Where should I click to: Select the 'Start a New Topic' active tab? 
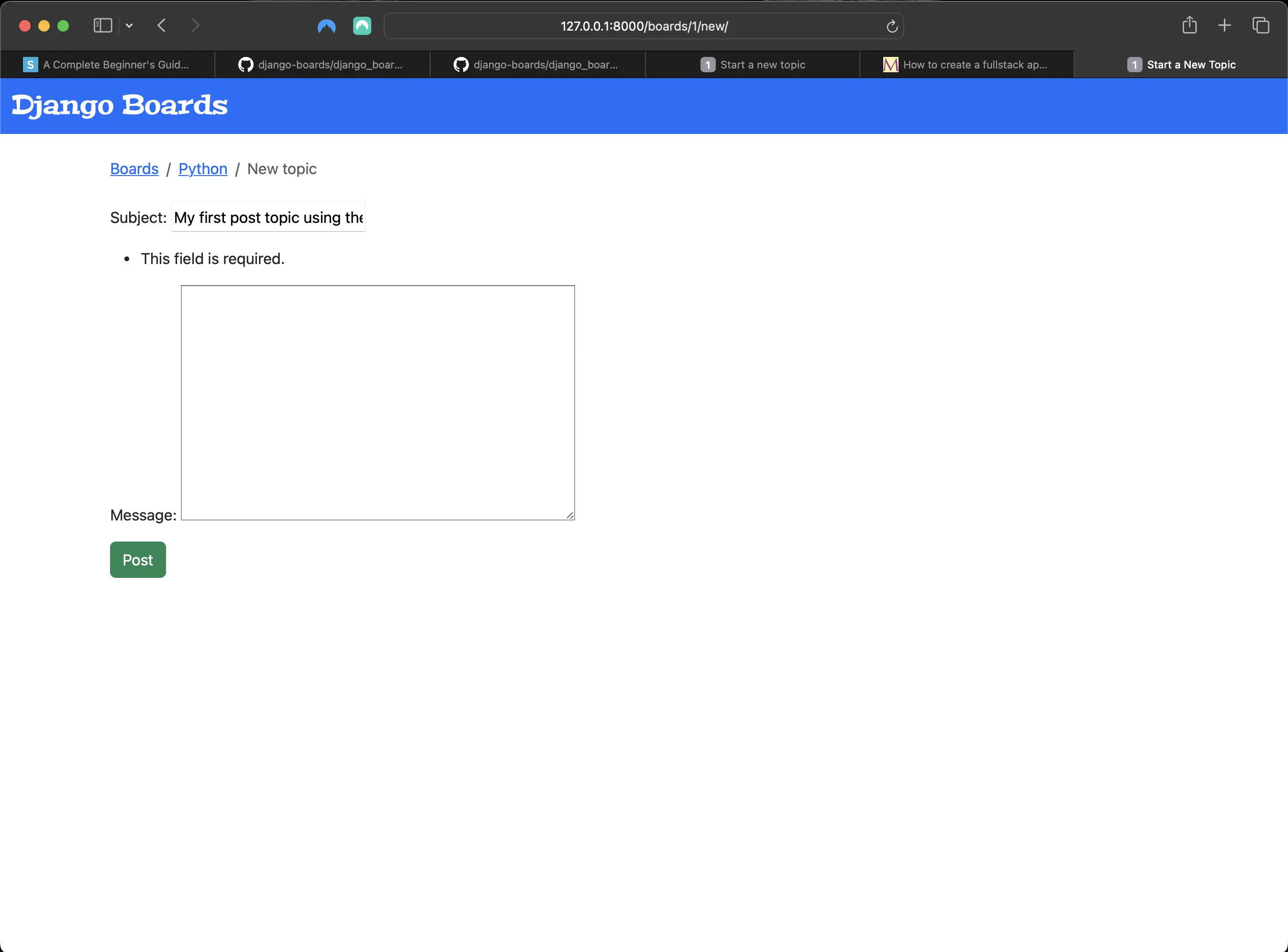click(x=1181, y=65)
